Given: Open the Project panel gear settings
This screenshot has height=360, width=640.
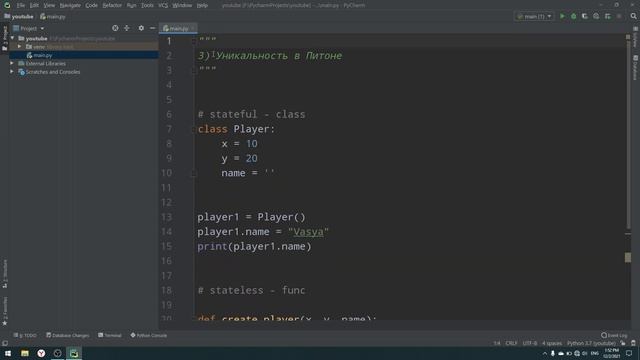Looking at the screenshot, I should tap(141, 28).
